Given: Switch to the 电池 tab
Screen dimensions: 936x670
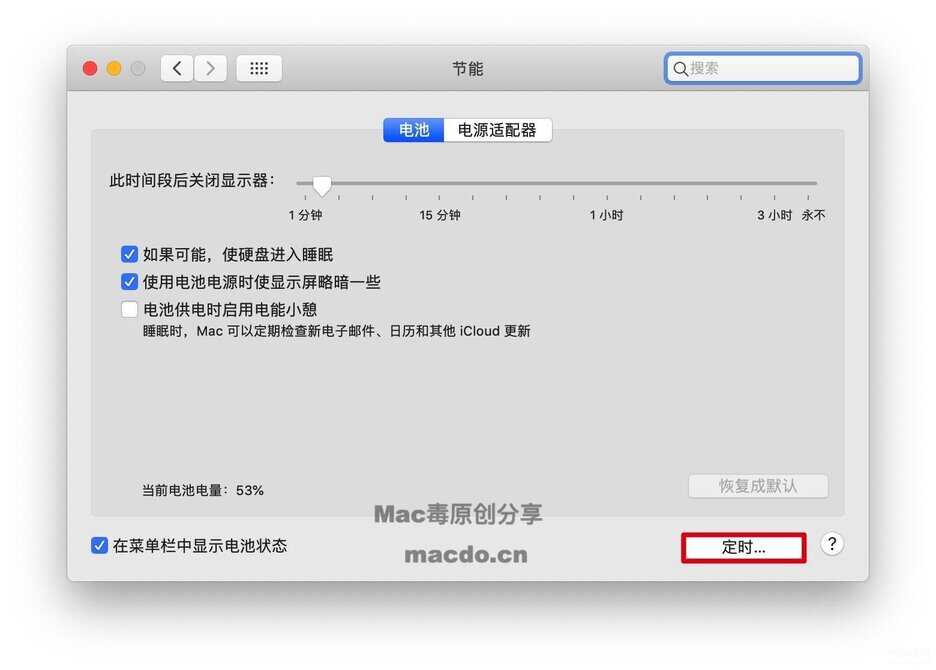Looking at the screenshot, I should point(414,130).
